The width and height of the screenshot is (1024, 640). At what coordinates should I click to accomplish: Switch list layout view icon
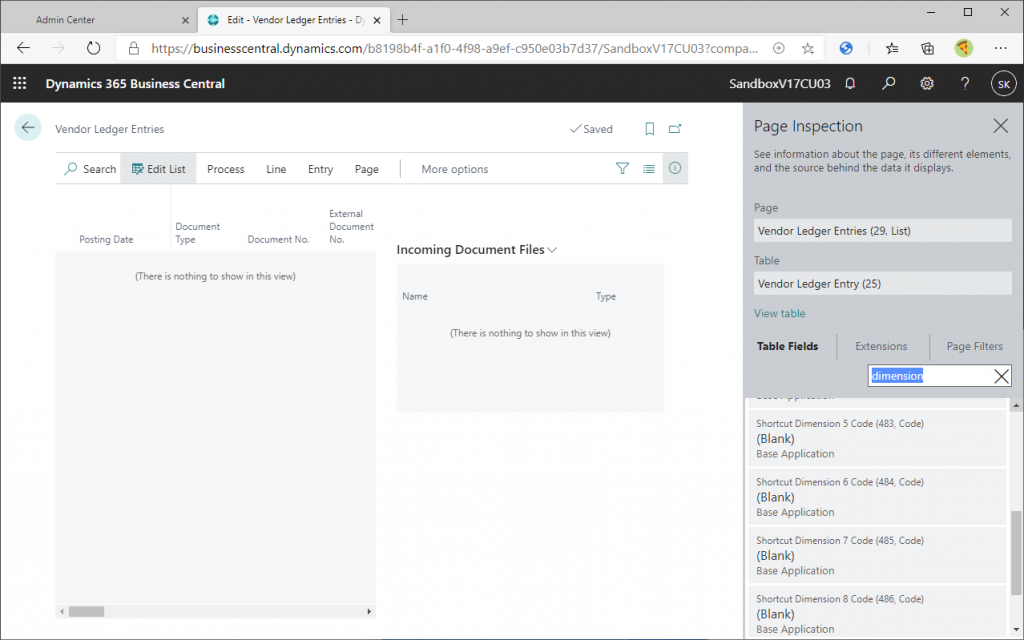(648, 168)
